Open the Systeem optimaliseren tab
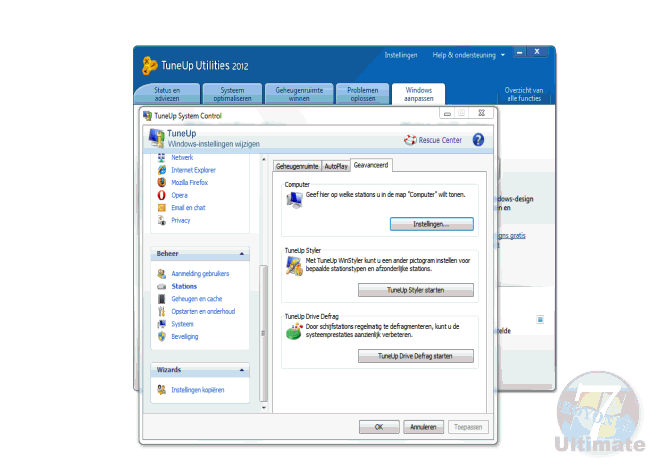 (232, 94)
